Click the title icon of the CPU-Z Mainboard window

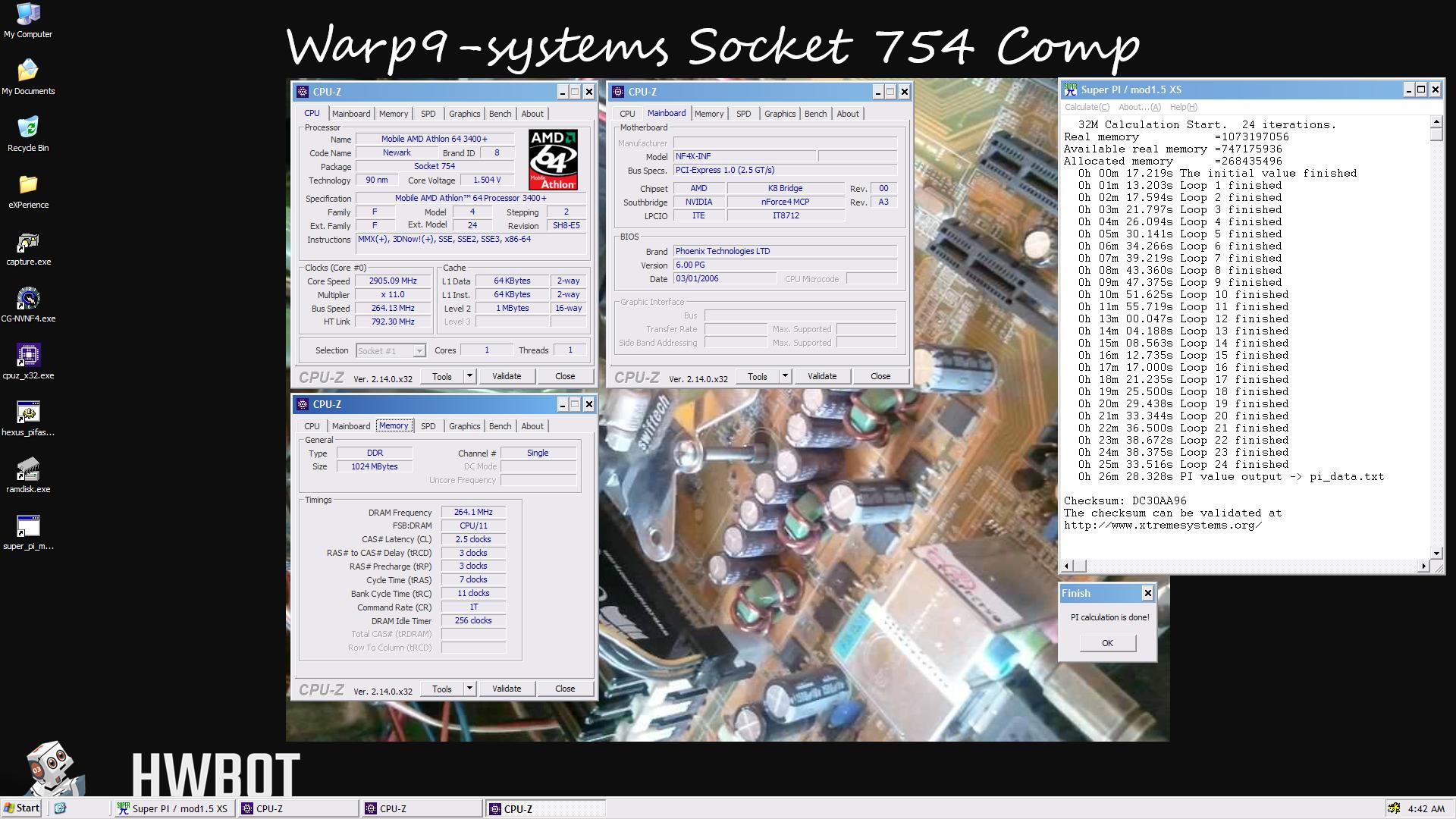618,92
